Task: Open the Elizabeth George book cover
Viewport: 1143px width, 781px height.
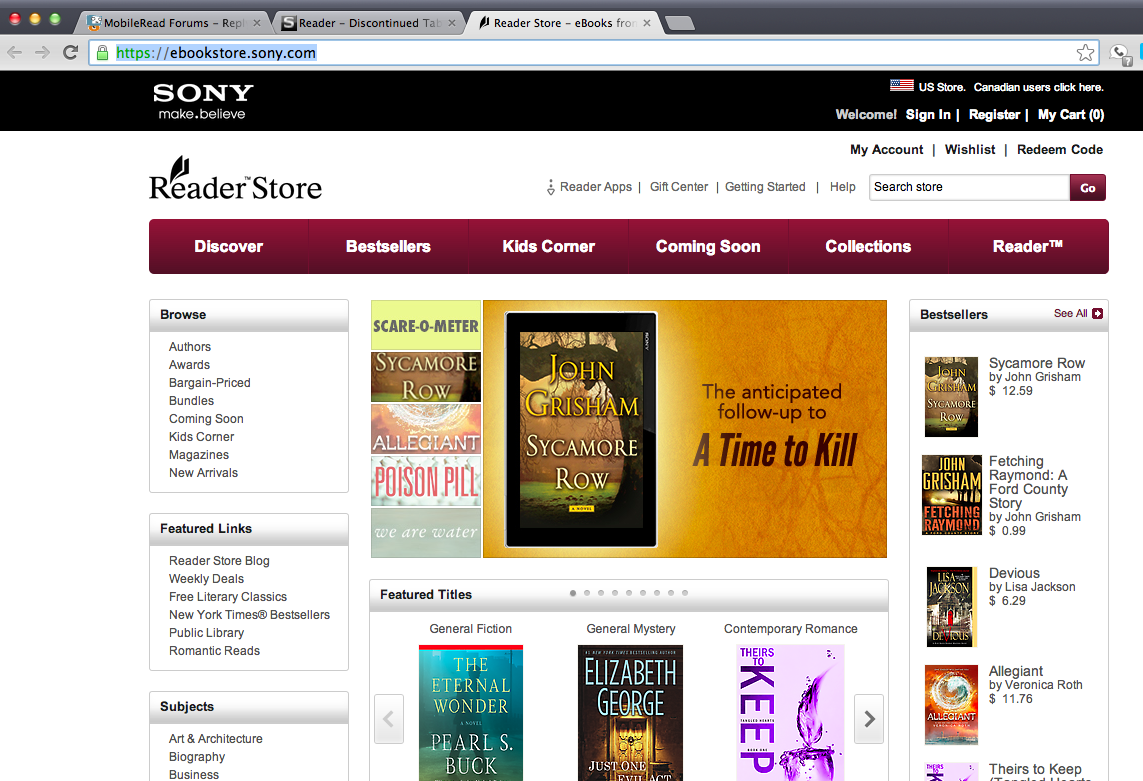Action: (x=631, y=713)
